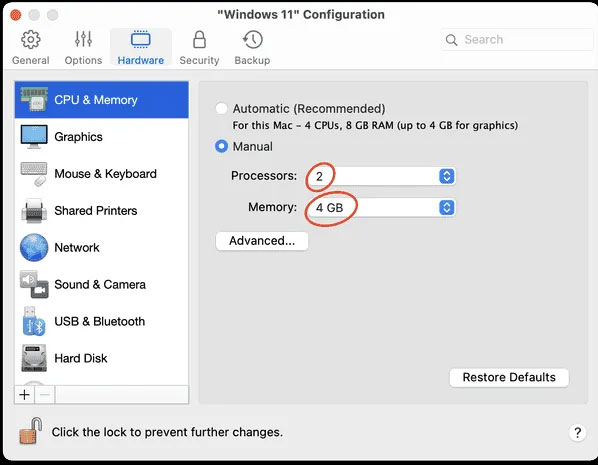Open the Graphics settings monitor icon

(34, 137)
